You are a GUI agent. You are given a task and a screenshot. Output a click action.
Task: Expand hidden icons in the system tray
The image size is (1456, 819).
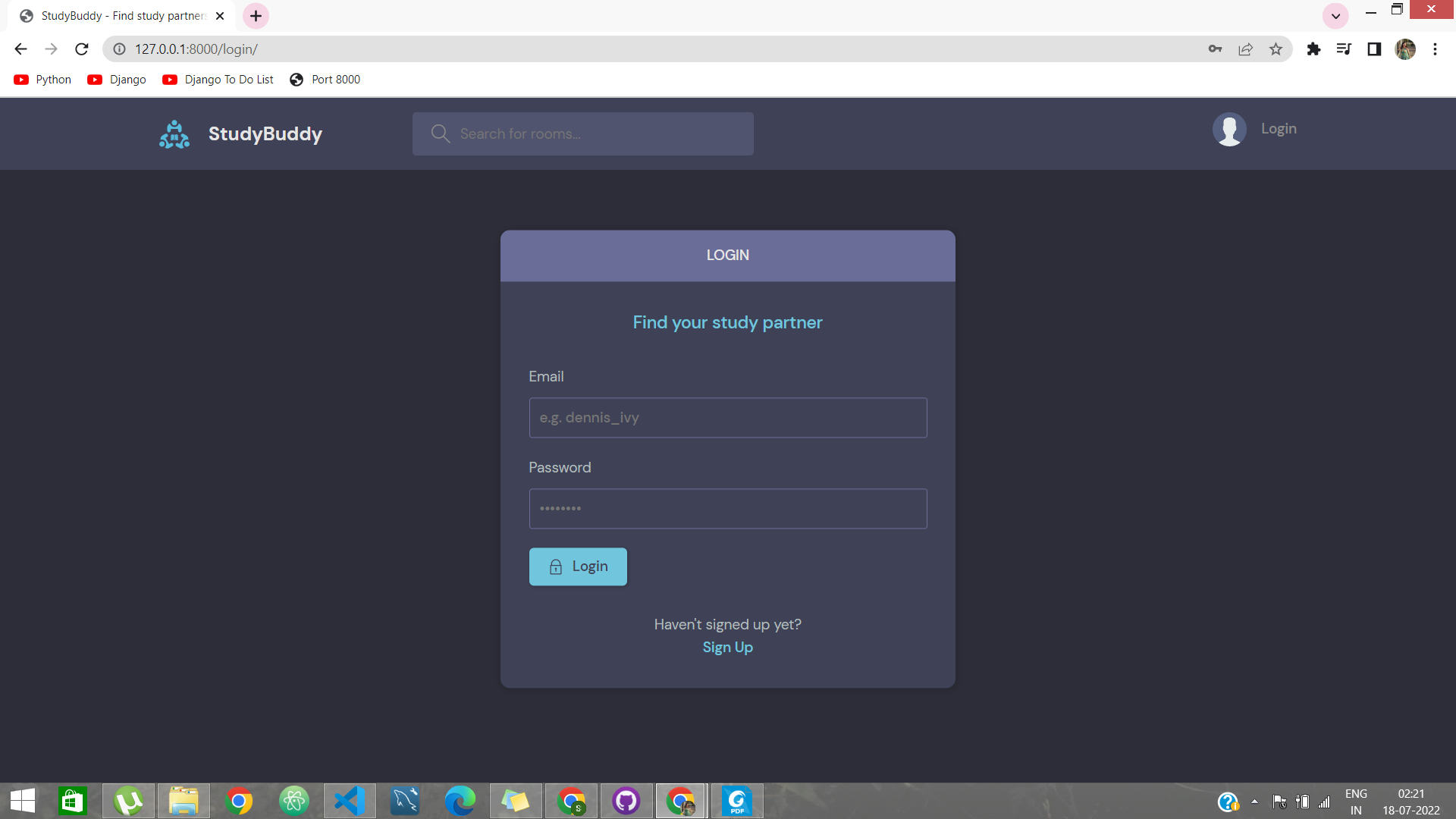pos(1254,801)
